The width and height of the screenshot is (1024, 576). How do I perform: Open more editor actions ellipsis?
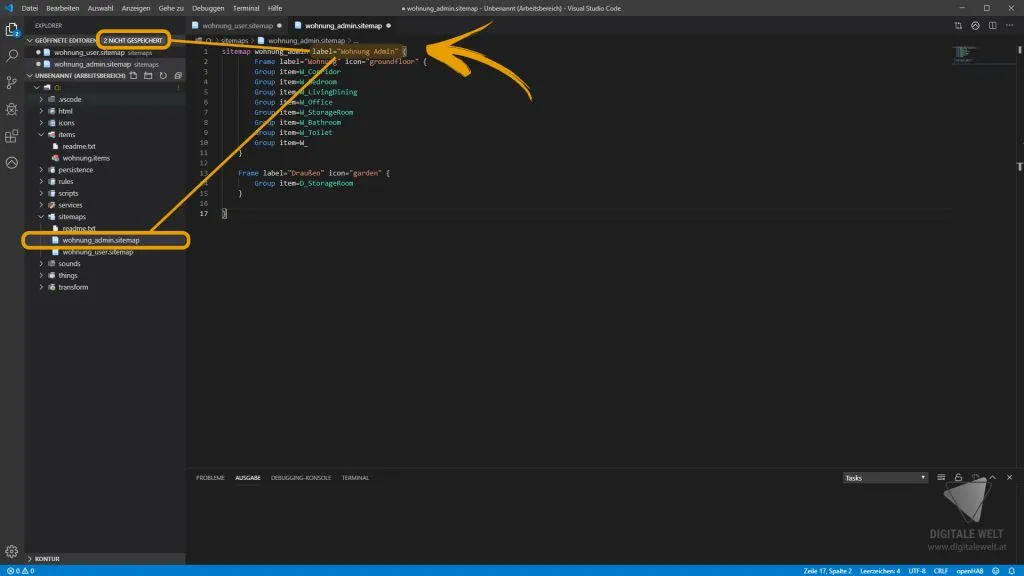[x=1010, y=25]
